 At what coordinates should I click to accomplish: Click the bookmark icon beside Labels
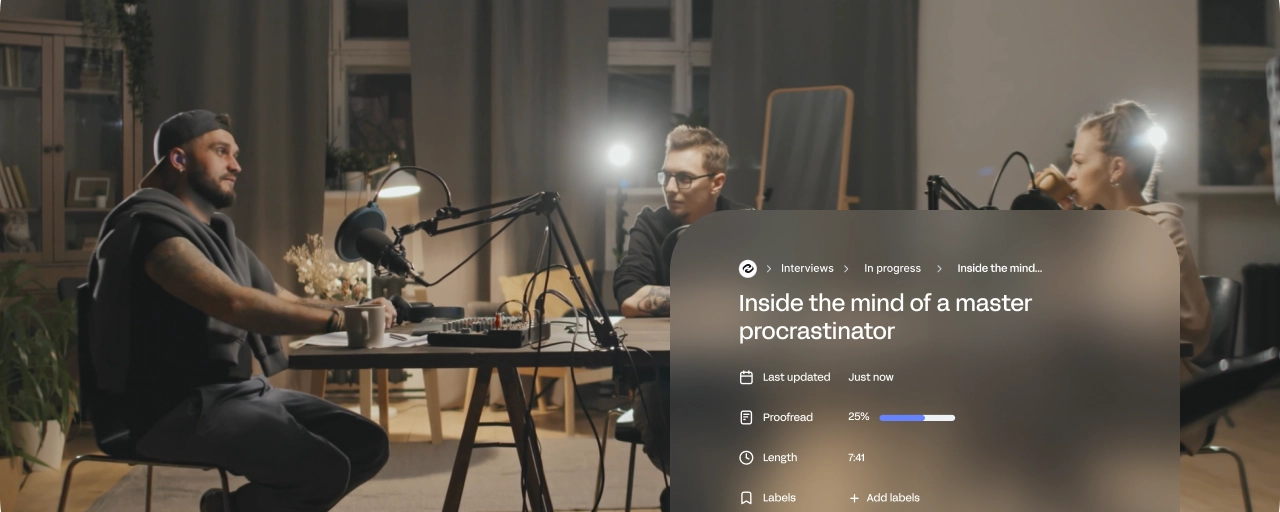click(746, 498)
